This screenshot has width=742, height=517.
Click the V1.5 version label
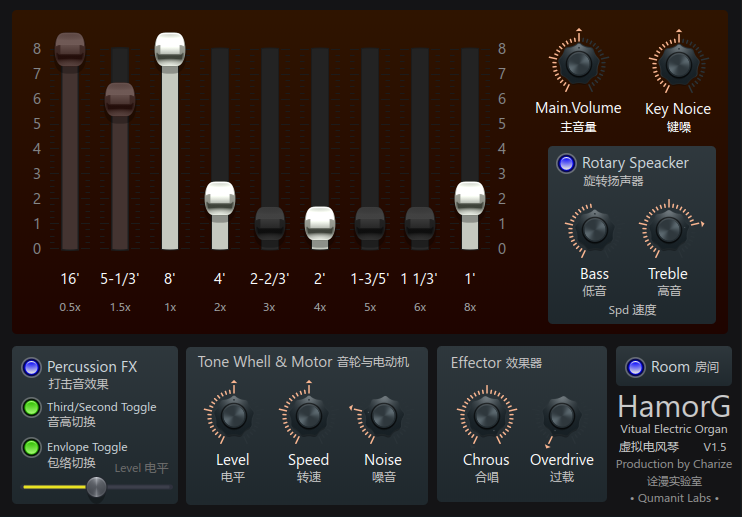coord(715,447)
